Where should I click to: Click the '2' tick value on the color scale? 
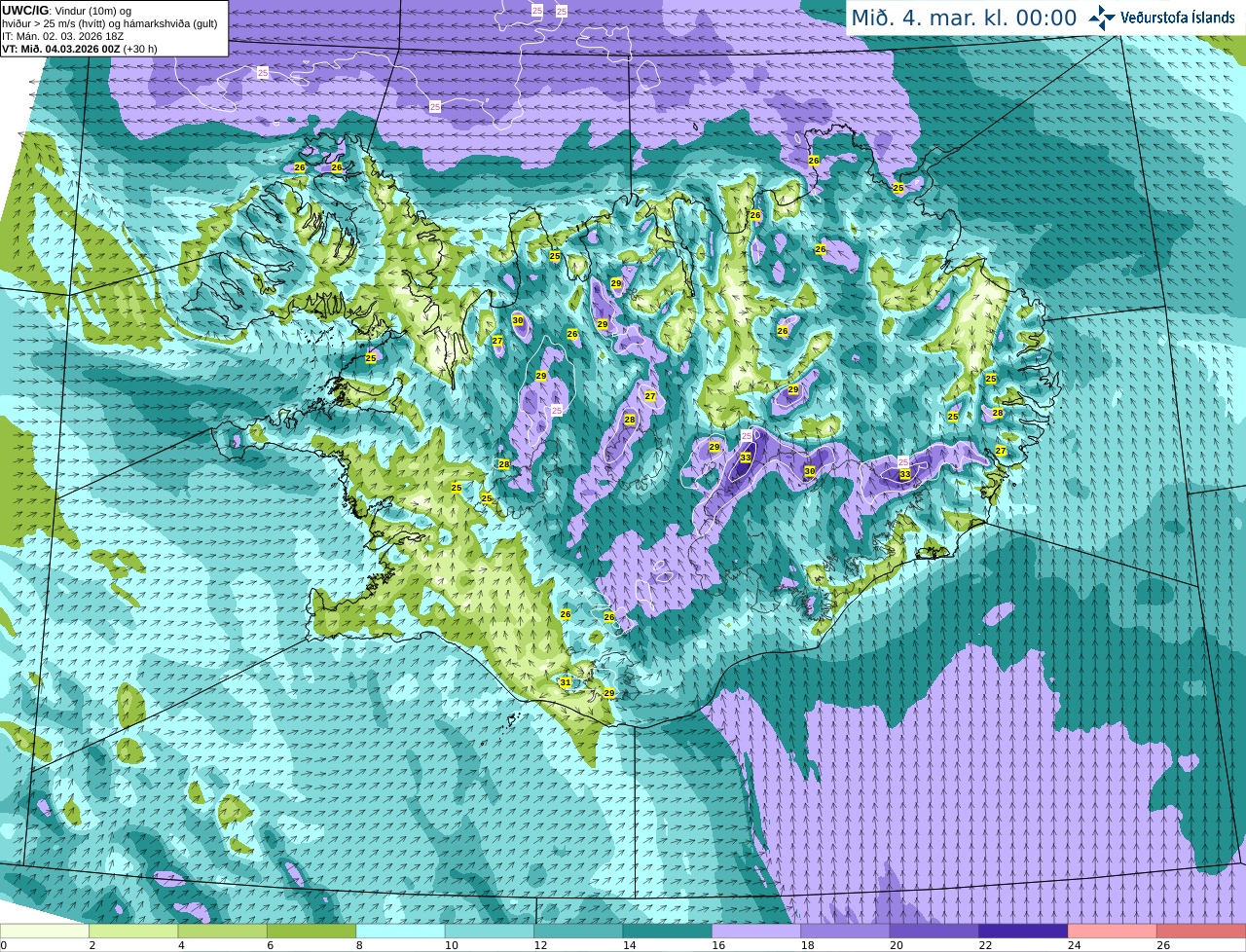[92, 945]
